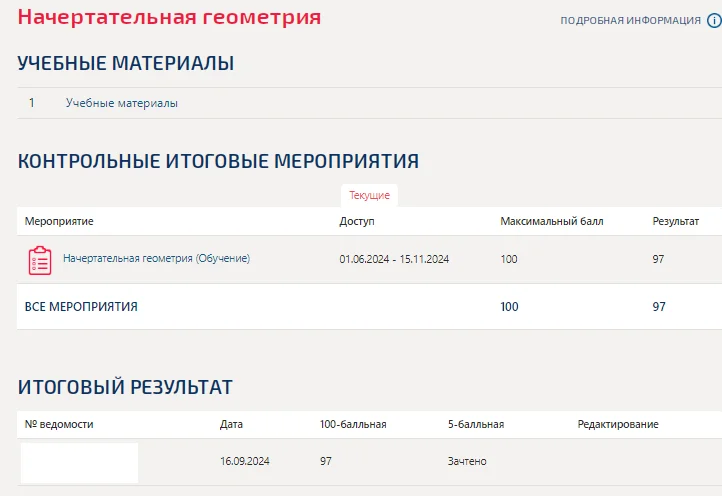Click the Редактирование column header
The height and width of the screenshot is (496, 722).
(x=618, y=424)
